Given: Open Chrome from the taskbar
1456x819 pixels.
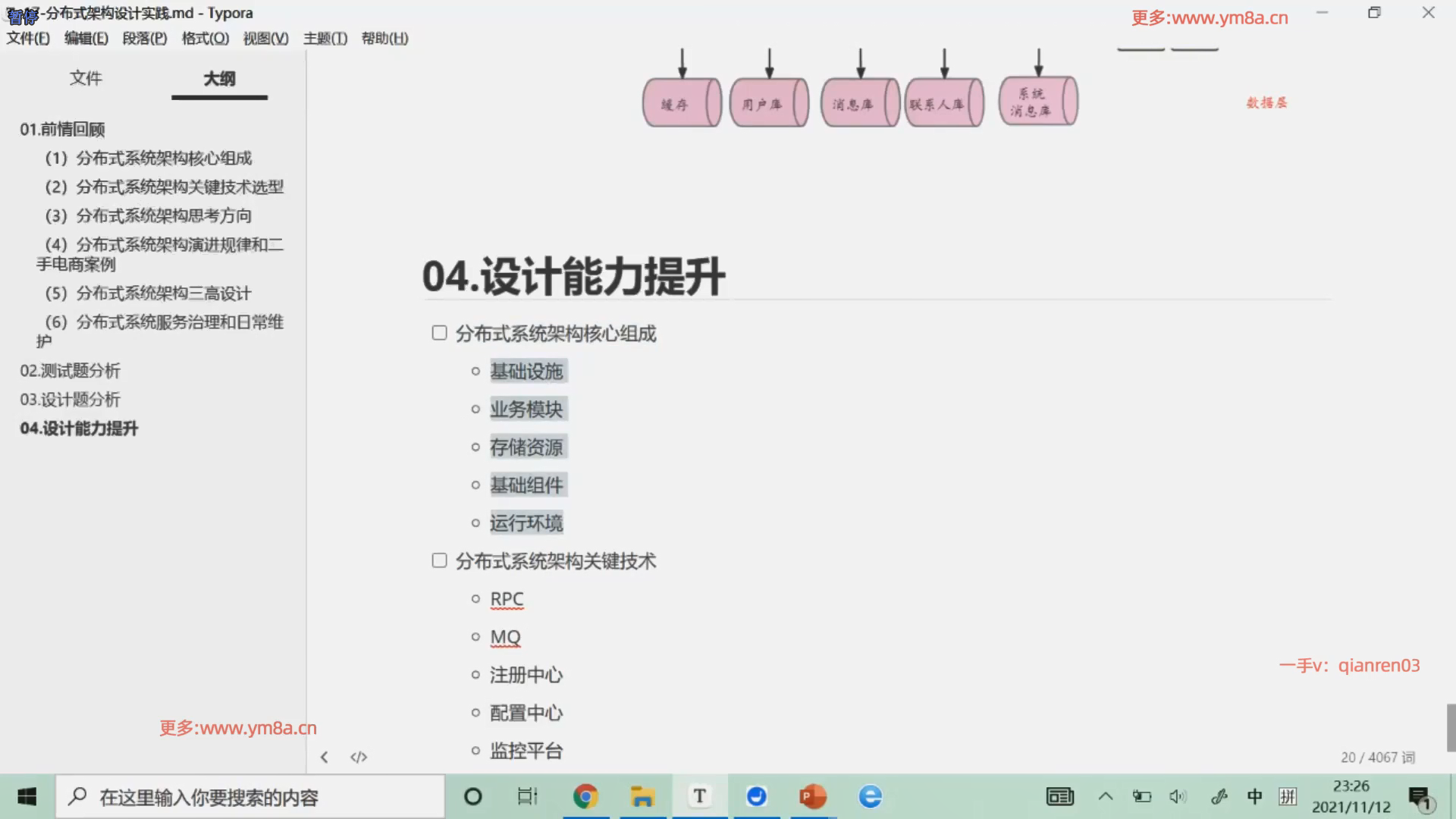Looking at the screenshot, I should [x=585, y=796].
